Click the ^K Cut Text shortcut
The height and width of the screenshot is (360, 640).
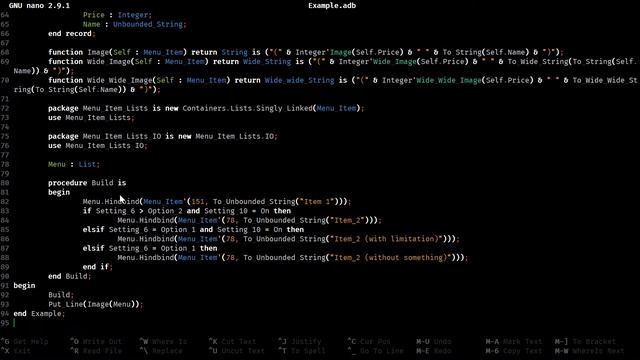[x=233, y=341]
